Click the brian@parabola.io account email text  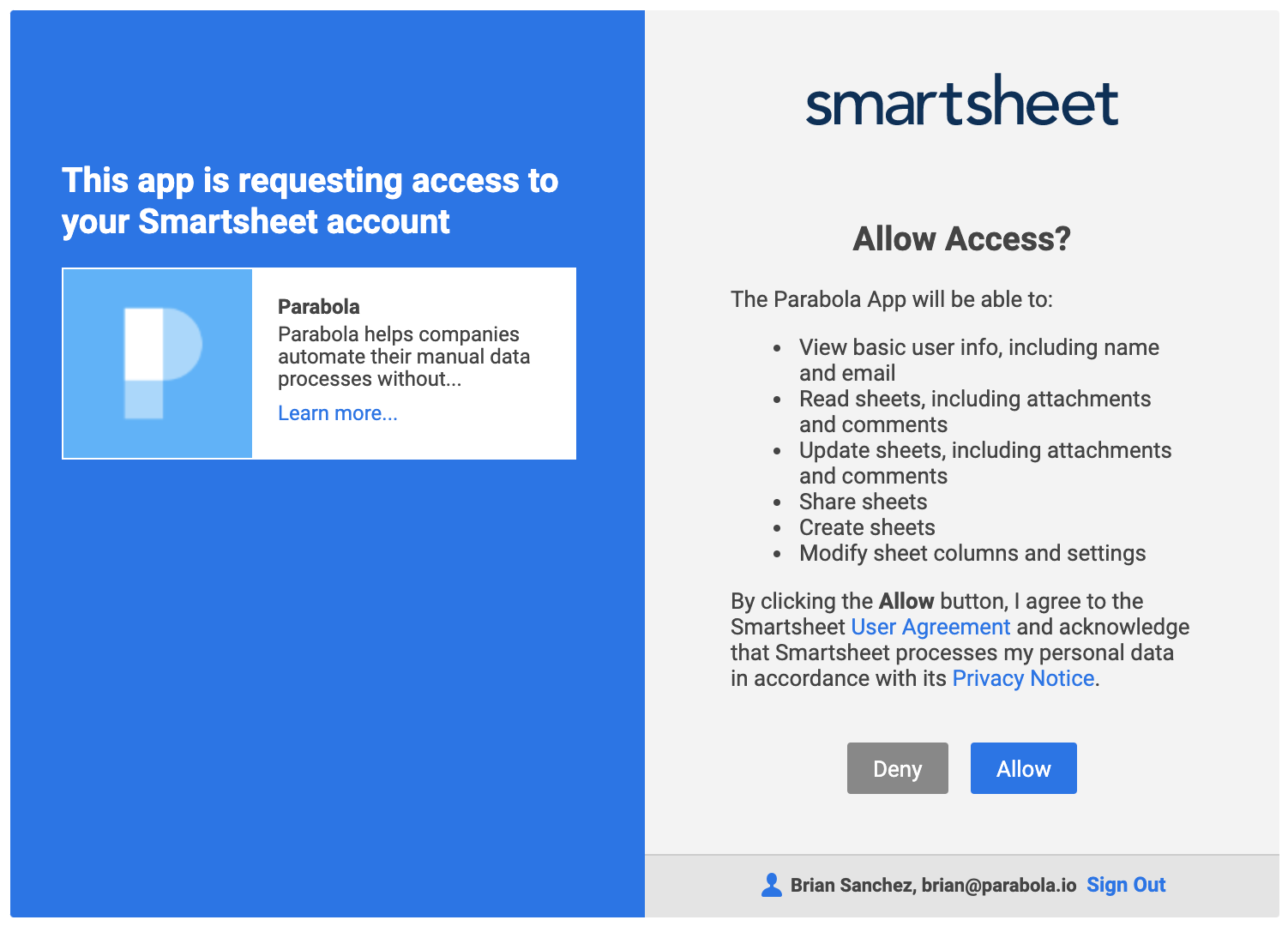pos(999,885)
